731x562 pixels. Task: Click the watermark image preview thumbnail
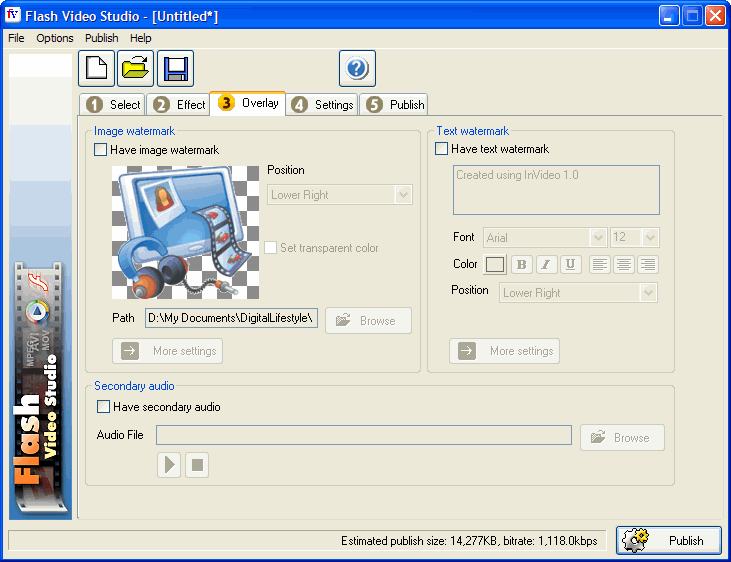click(186, 232)
